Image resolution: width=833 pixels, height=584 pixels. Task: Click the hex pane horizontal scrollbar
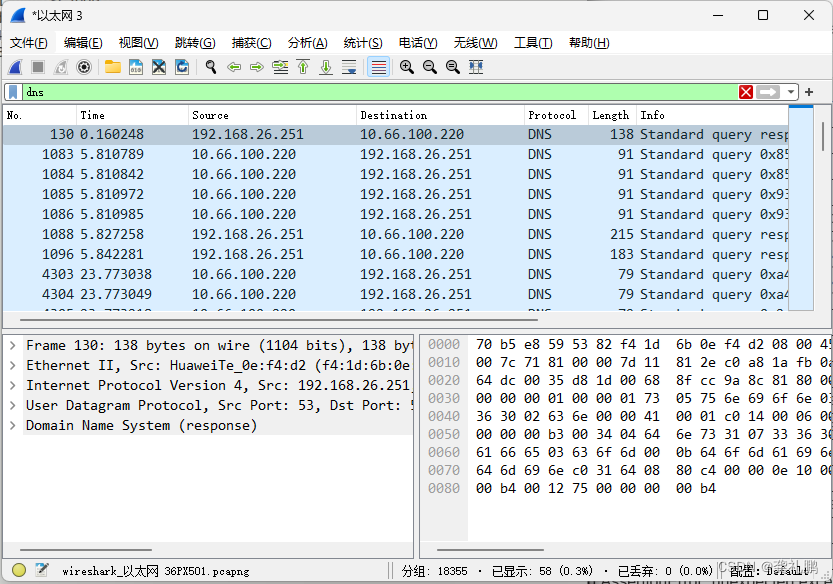[490, 550]
